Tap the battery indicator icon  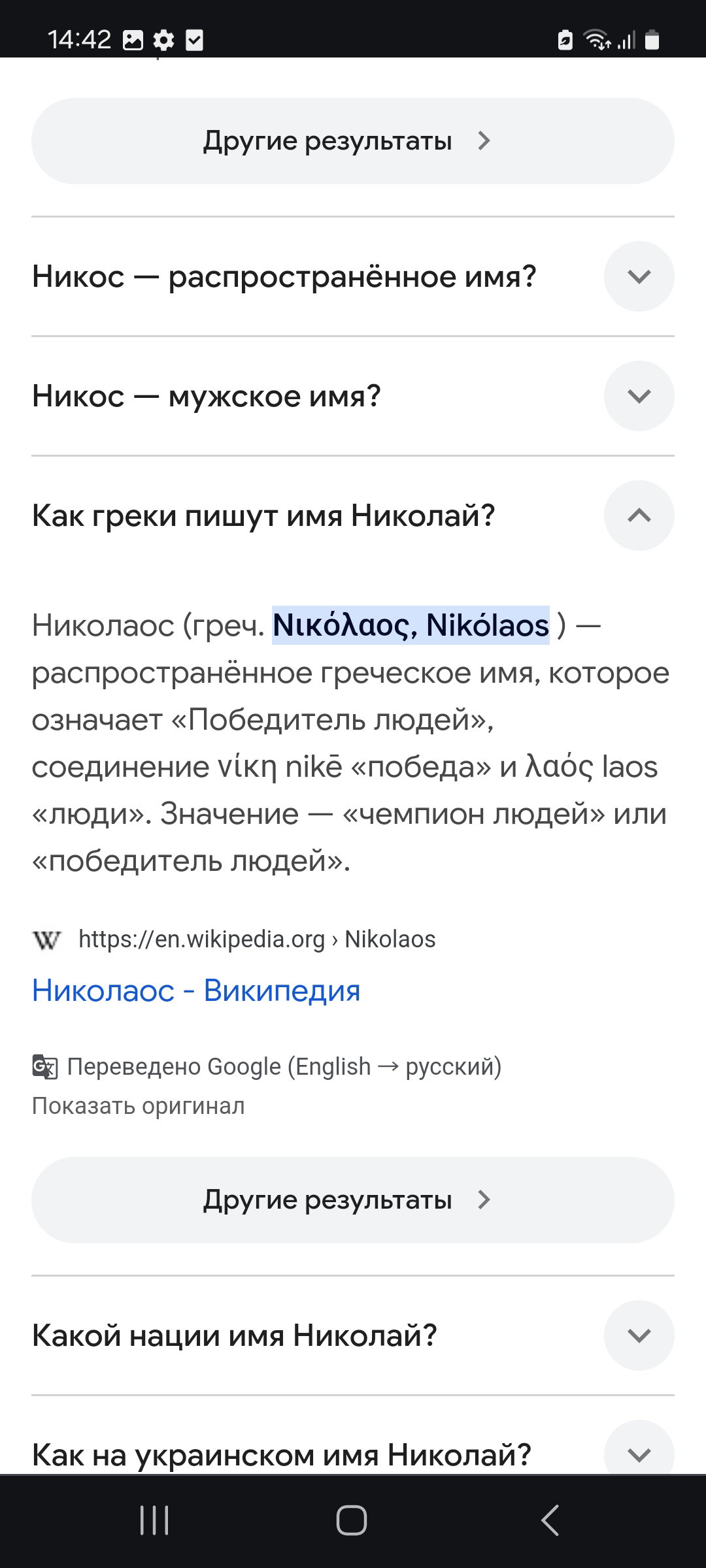coord(652,41)
